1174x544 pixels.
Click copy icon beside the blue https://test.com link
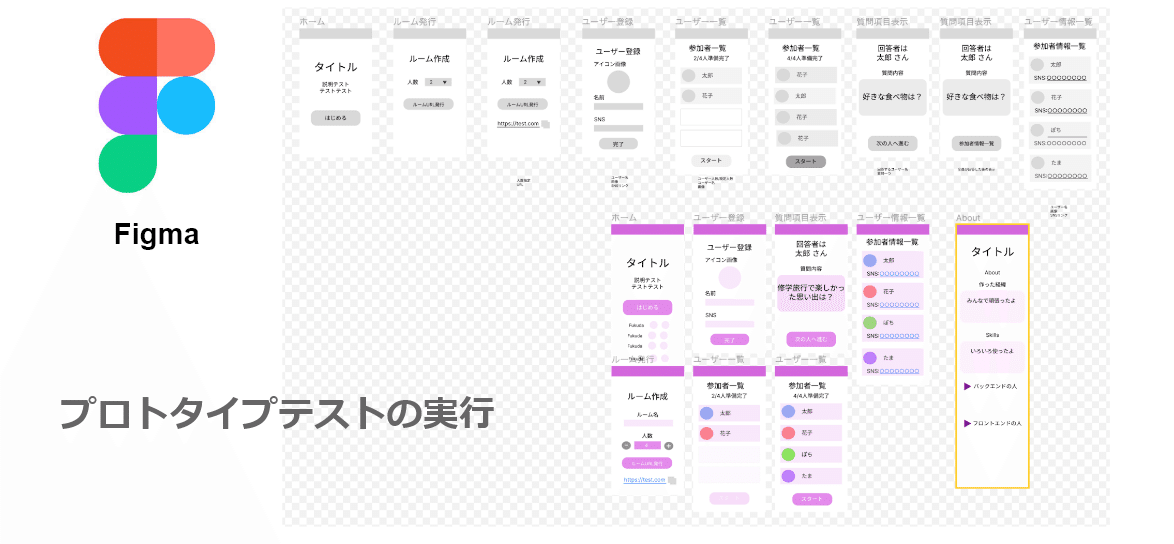[672, 480]
